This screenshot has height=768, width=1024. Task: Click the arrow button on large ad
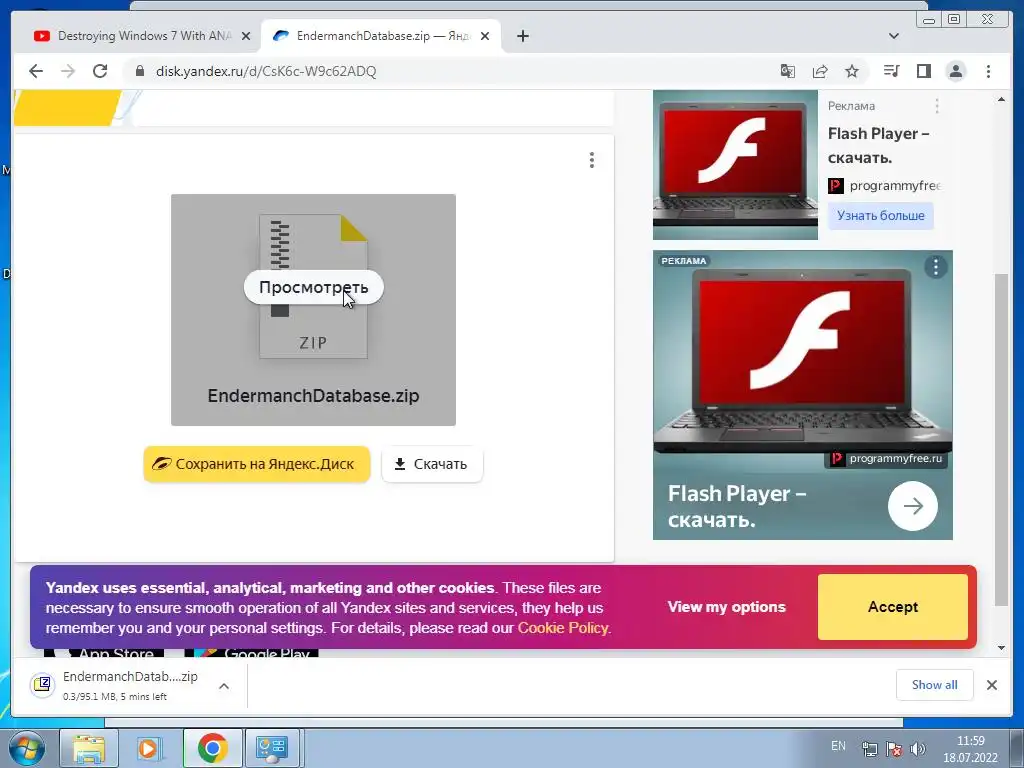click(913, 506)
